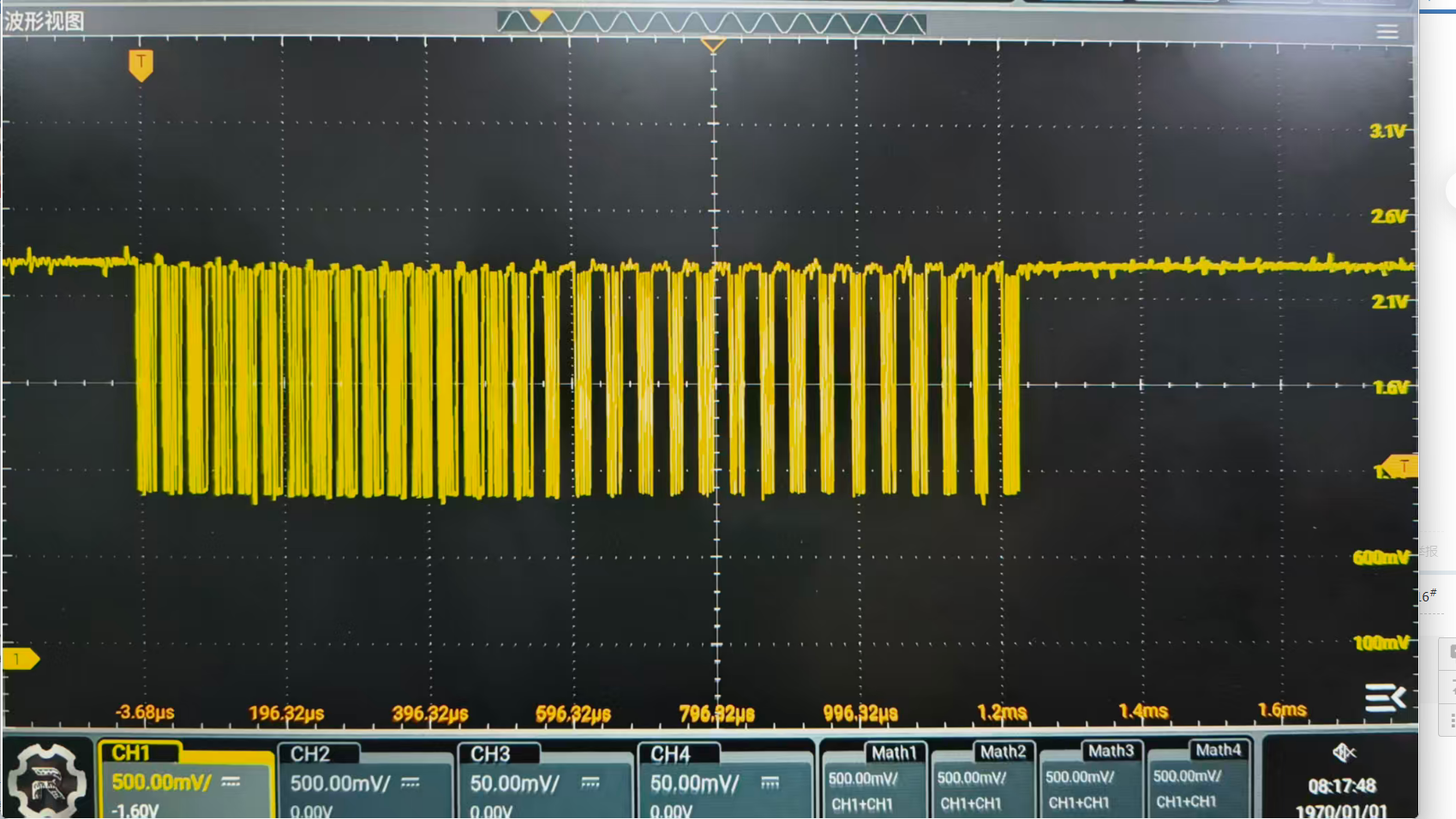Image resolution: width=1456 pixels, height=819 pixels.
Task: Open CH2 coupling selector icon
Action: (410, 783)
